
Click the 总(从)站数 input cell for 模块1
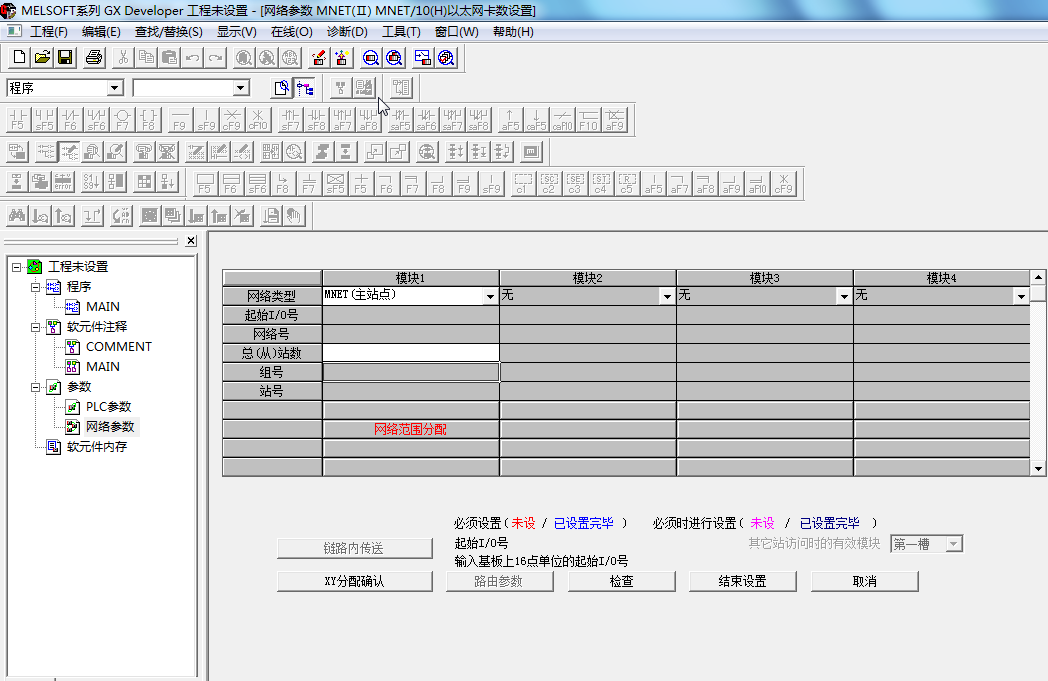(x=410, y=353)
